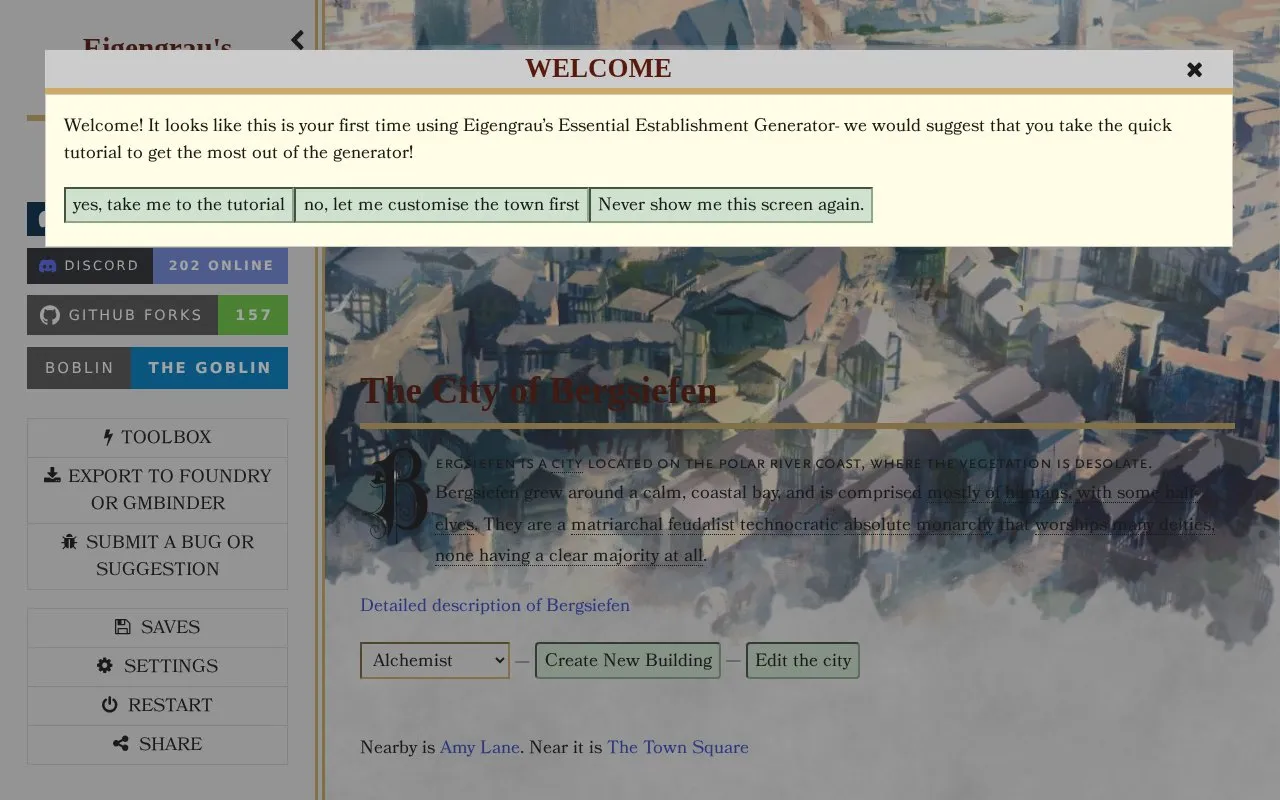
Task: Click the GitHub Forks 157 count
Action: pyautogui.click(x=253, y=315)
